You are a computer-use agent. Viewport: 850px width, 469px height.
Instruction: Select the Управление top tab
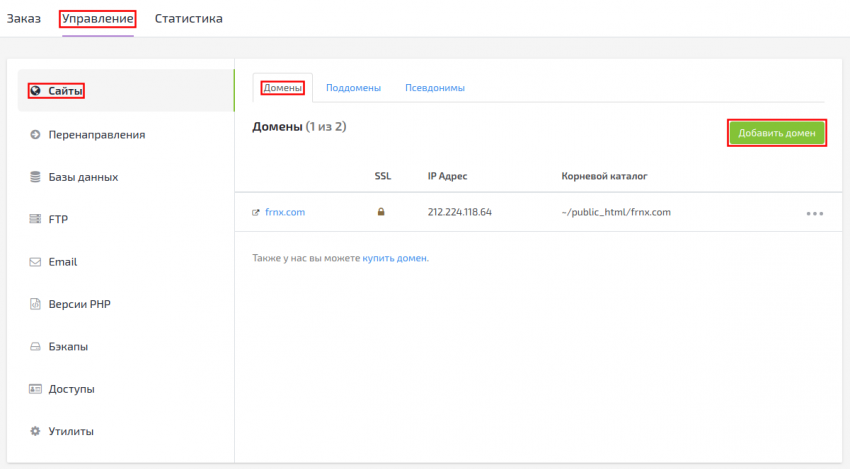(x=97, y=18)
